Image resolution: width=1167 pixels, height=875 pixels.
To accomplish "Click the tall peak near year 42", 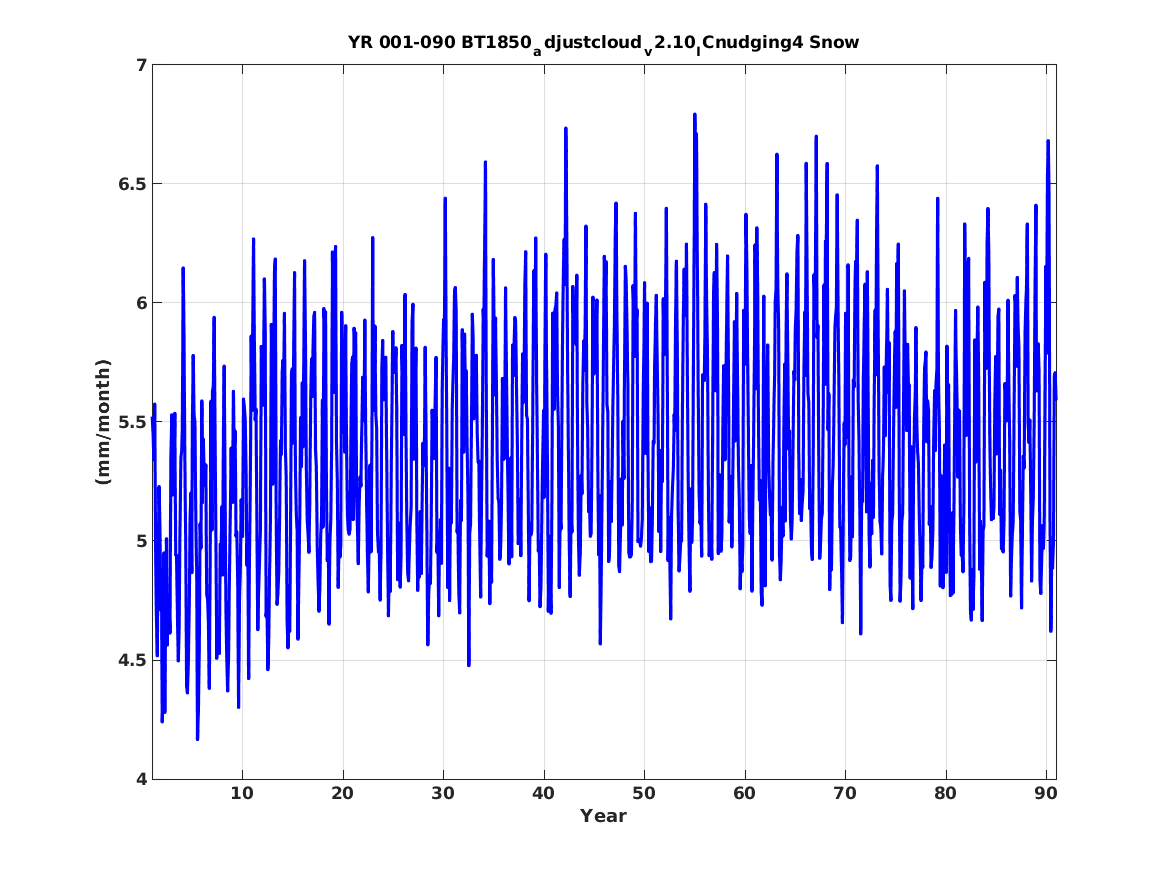I will (x=566, y=129).
